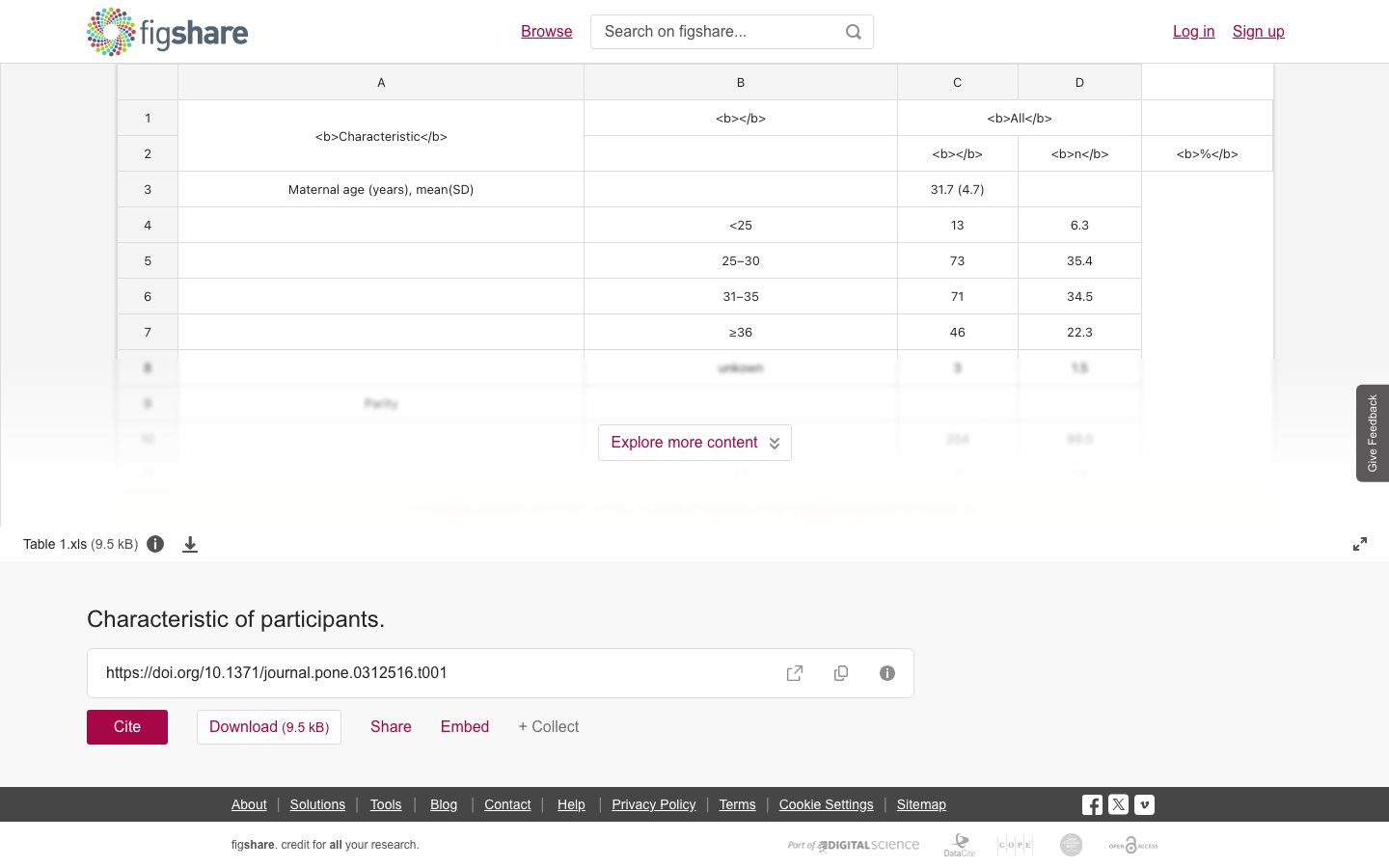Click the 25–30 cell
1389x868 pixels.
(741, 261)
